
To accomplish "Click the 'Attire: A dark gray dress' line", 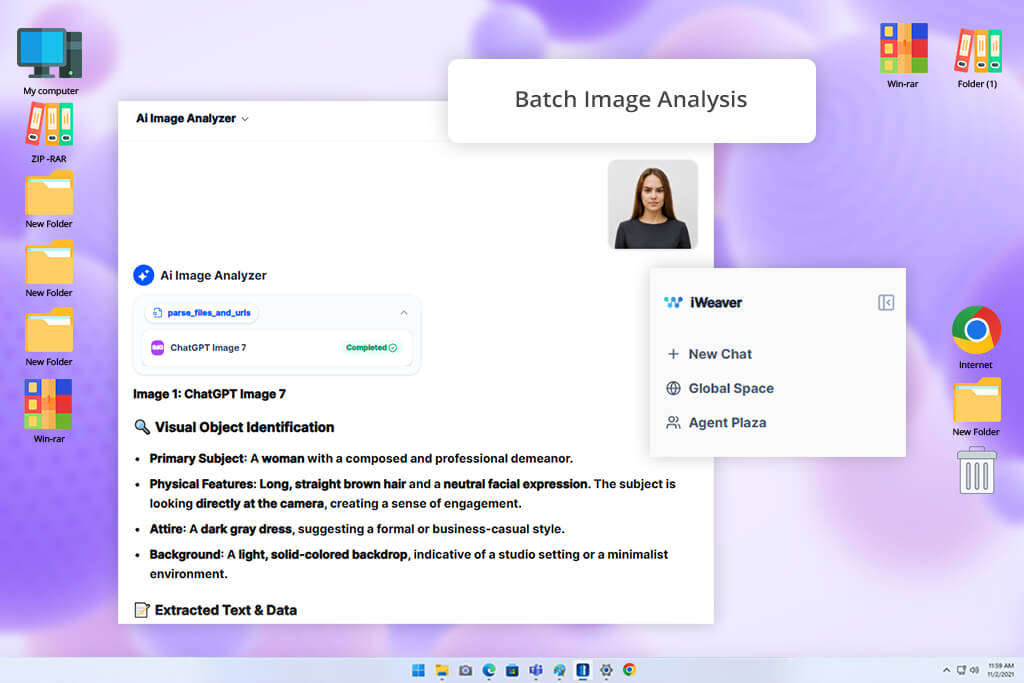I will [357, 529].
